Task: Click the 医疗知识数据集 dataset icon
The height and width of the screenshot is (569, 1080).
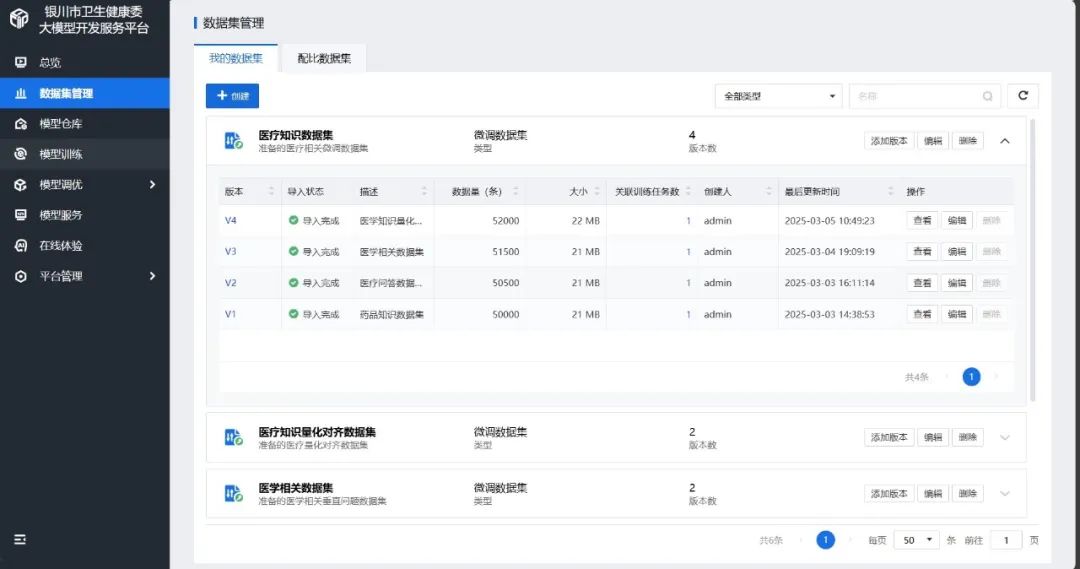Action: pyautogui.click(x=233, y=141)
